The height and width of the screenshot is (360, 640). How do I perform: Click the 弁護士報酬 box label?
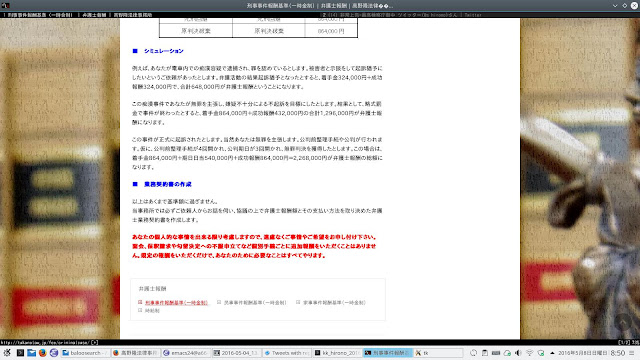coord(152,289)
